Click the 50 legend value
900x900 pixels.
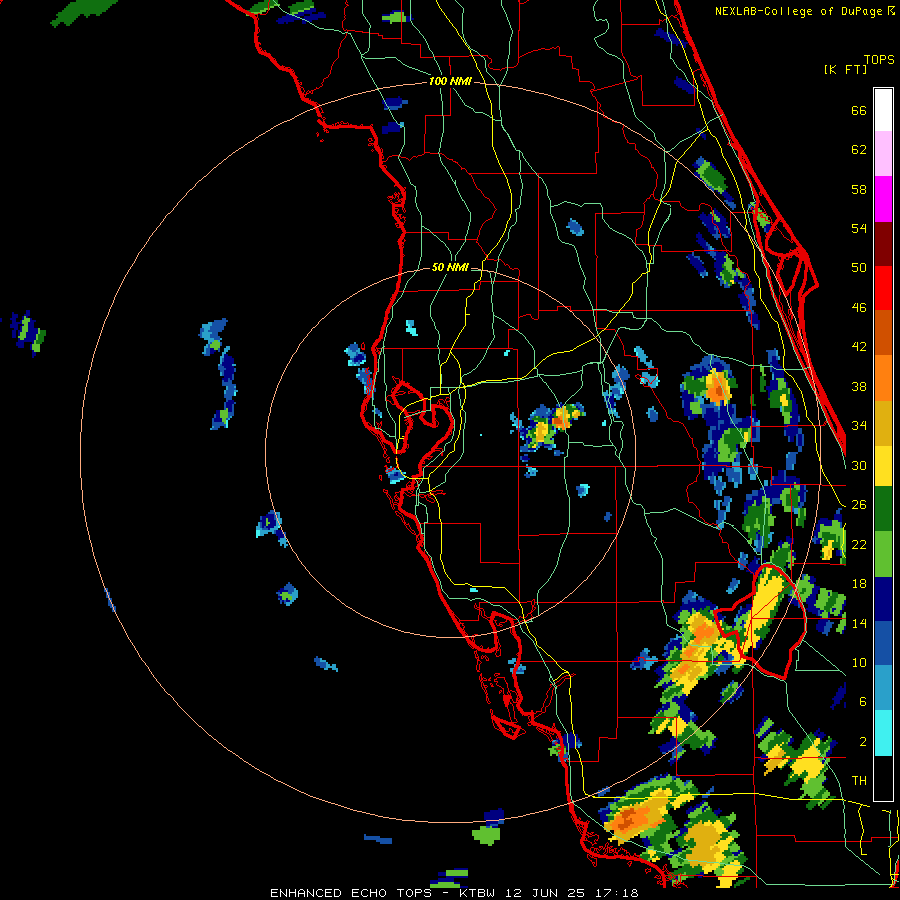point(859,267)
